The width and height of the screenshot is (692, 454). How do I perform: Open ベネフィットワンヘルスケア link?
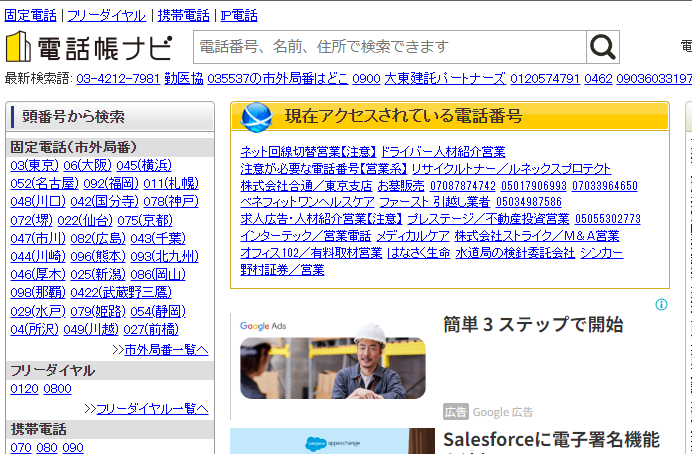tap(307, 202)
